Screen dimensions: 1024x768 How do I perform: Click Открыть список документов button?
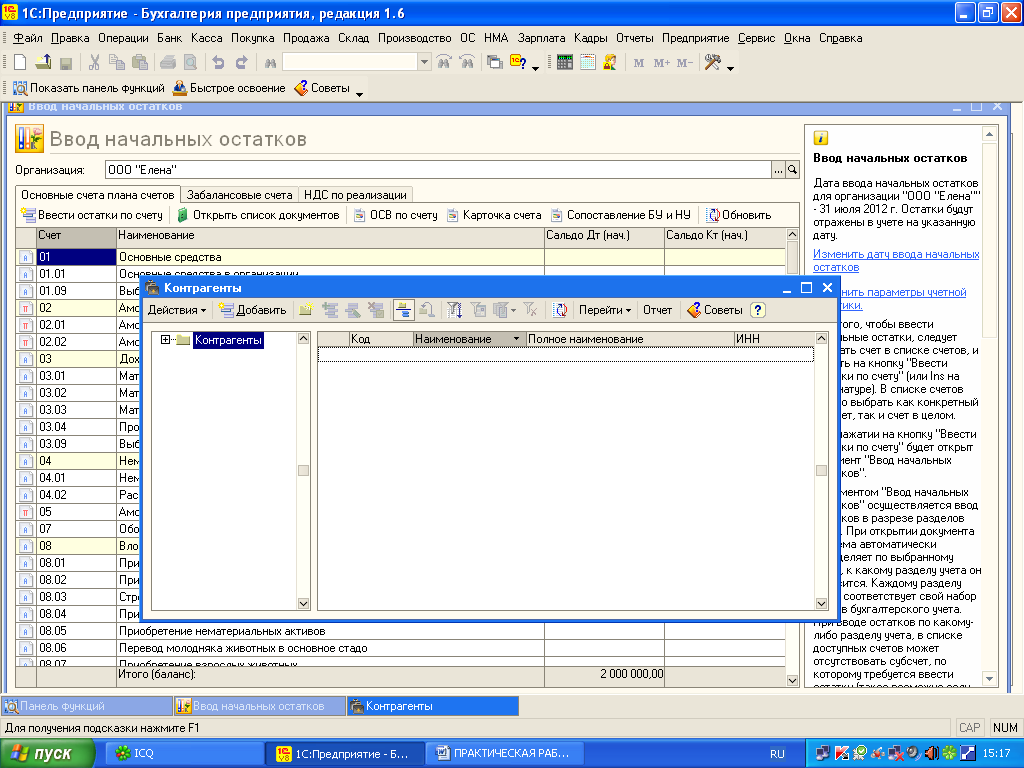coord(259,215)
